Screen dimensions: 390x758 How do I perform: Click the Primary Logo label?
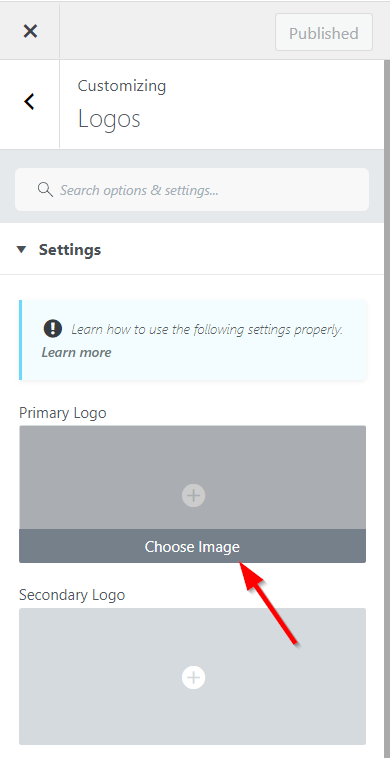[x=63, y=413]
